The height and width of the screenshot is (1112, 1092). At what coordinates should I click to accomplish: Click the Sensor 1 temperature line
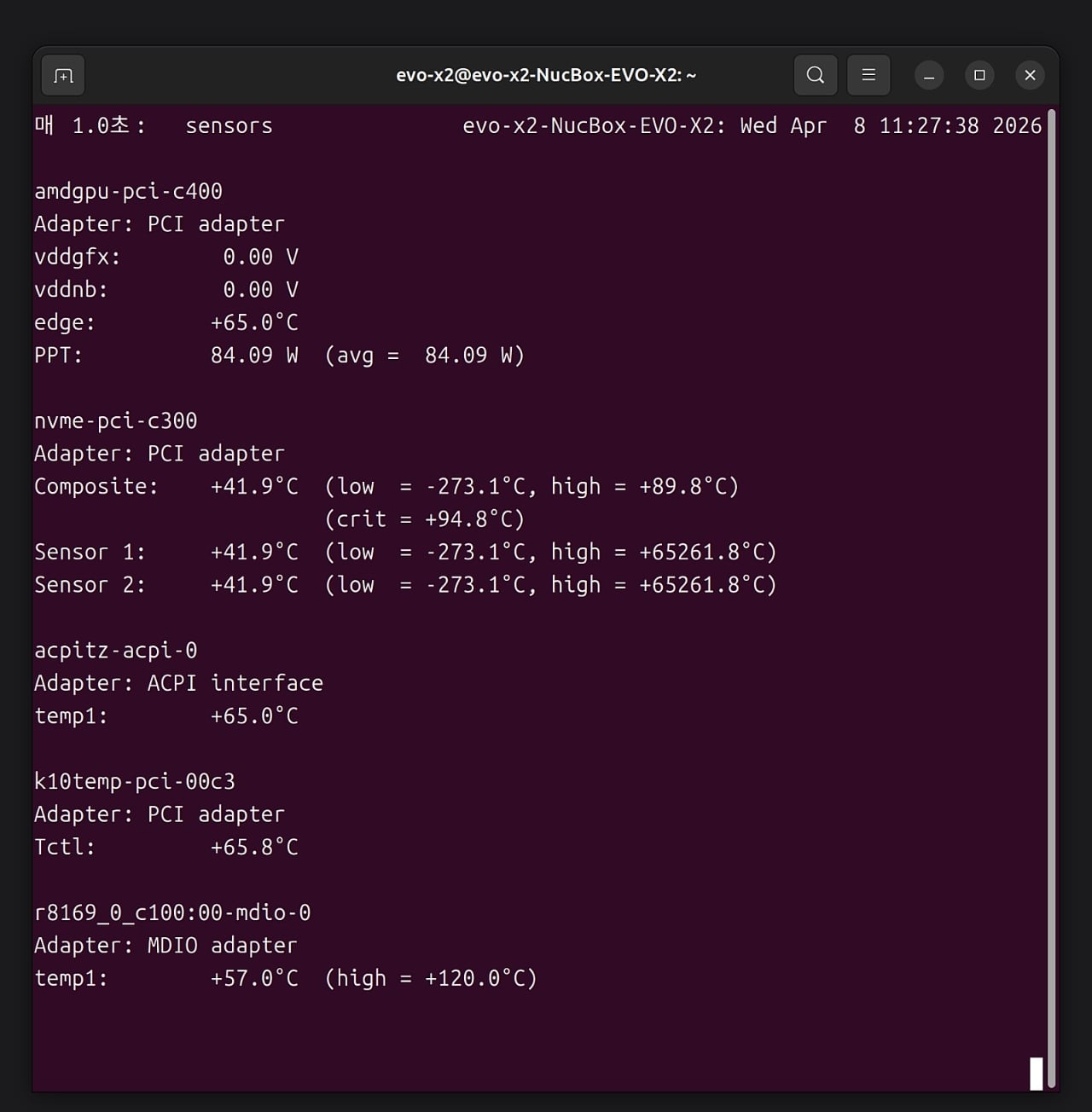pos(405,553)
